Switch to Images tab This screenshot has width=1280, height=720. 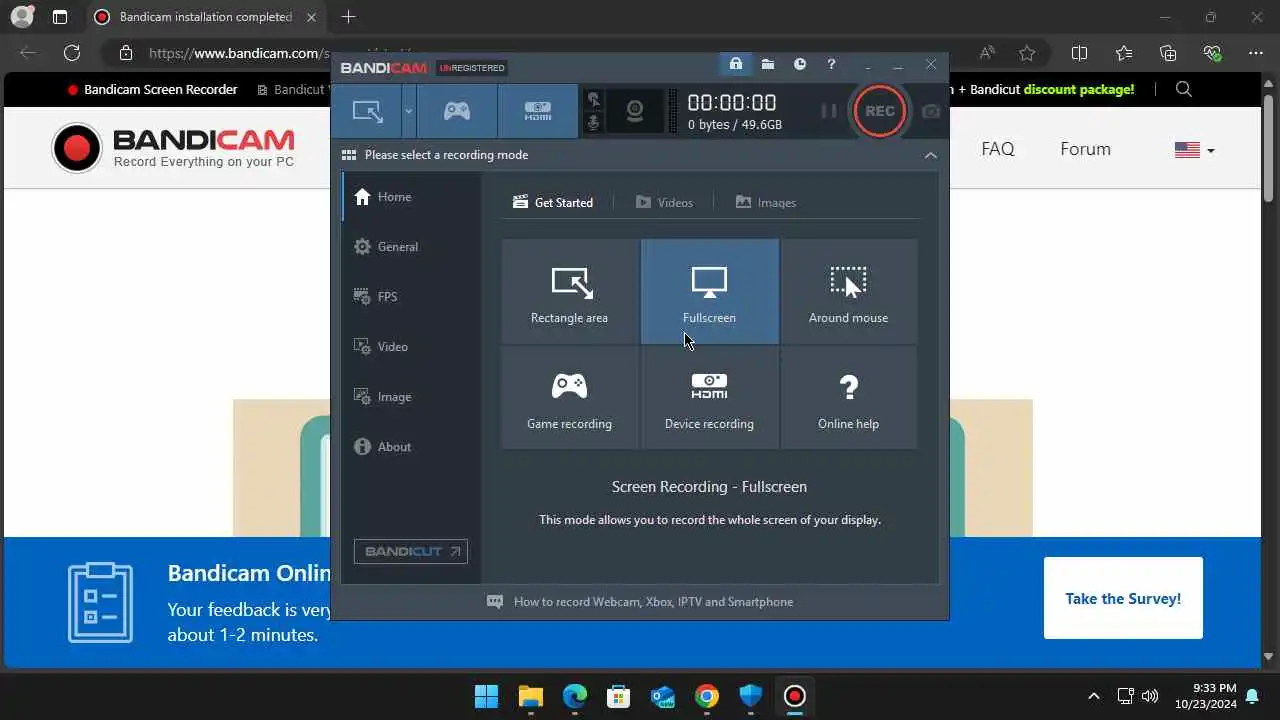(x=766, y=202)
